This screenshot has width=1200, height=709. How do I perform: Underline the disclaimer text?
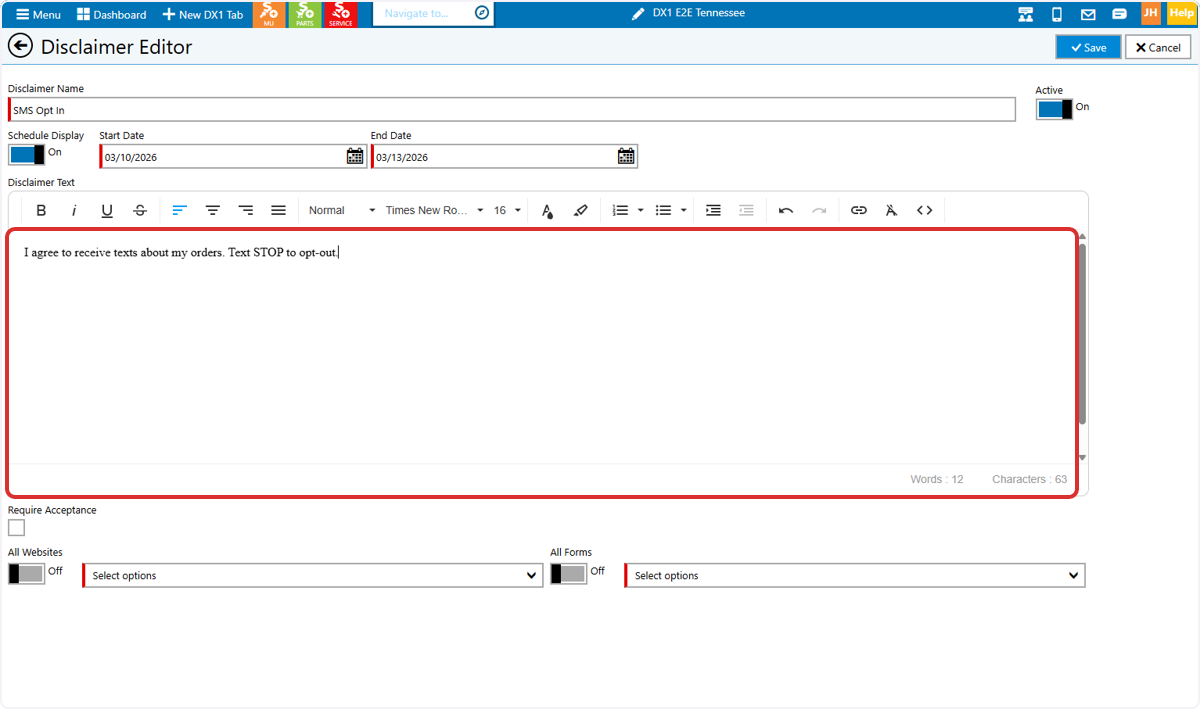coord(107,210)
